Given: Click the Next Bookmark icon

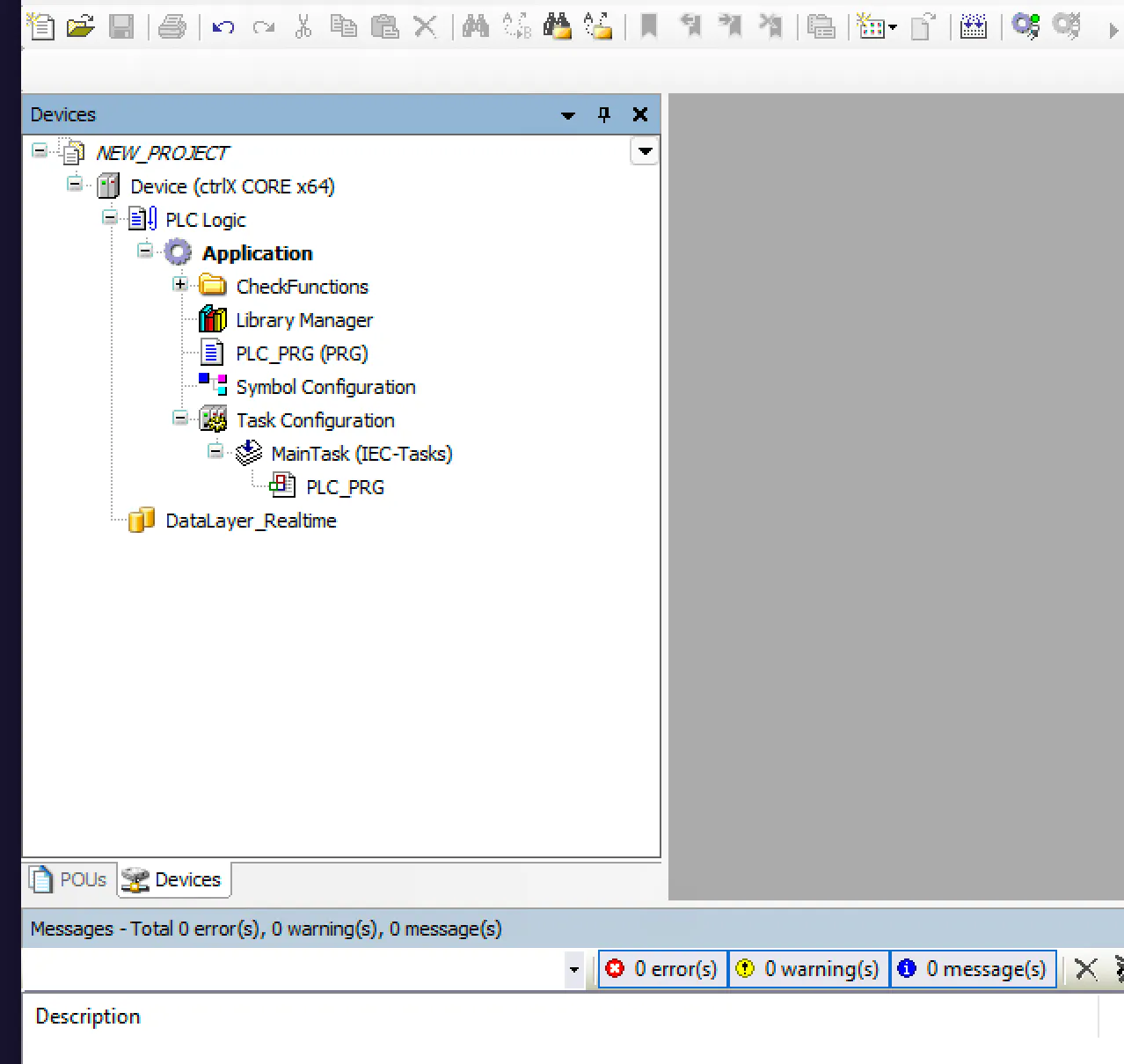Looking at the screenshot, I should [x=730, y=27].
